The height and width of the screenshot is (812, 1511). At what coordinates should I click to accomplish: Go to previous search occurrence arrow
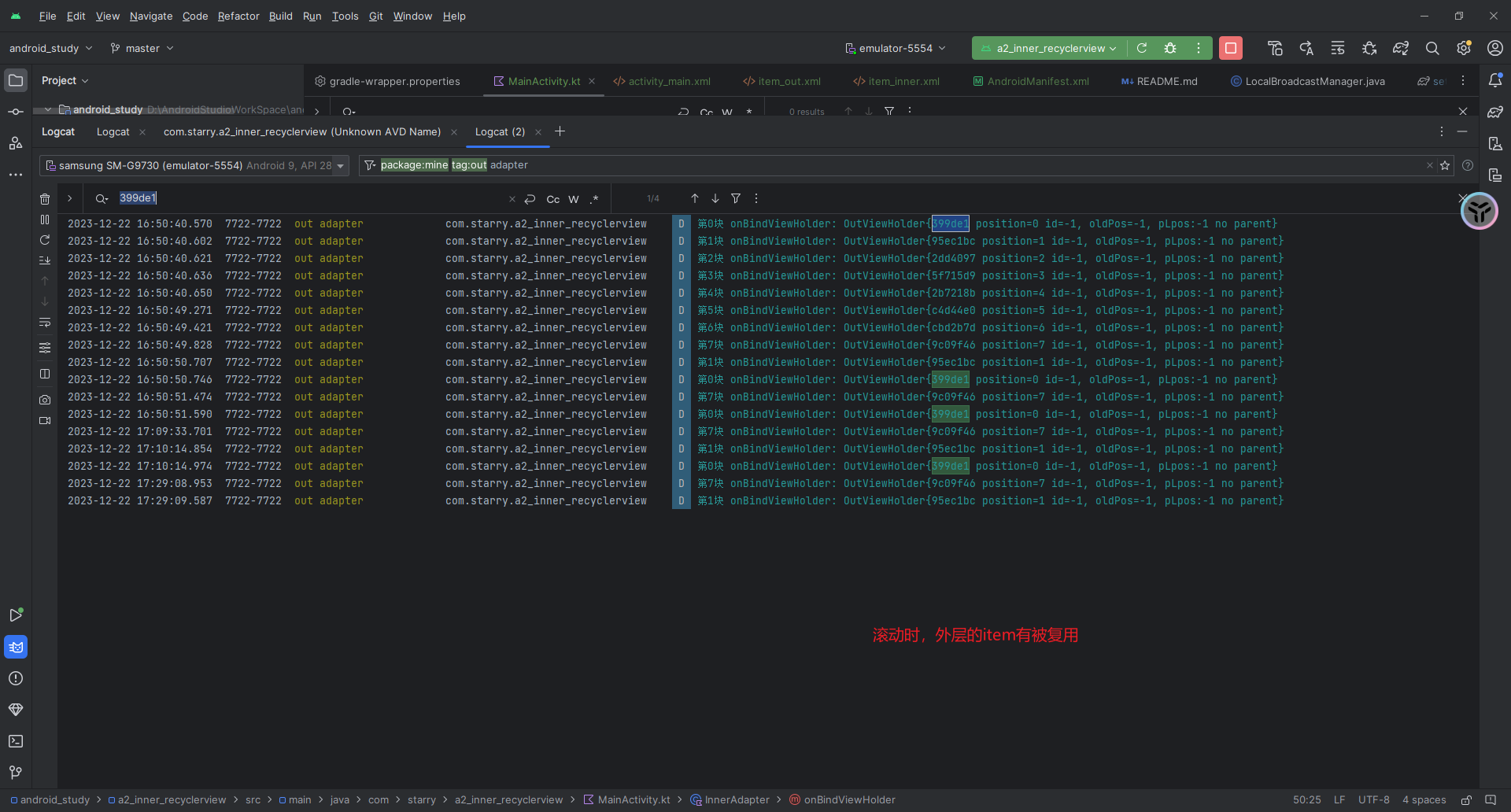(x=694, y=198)
